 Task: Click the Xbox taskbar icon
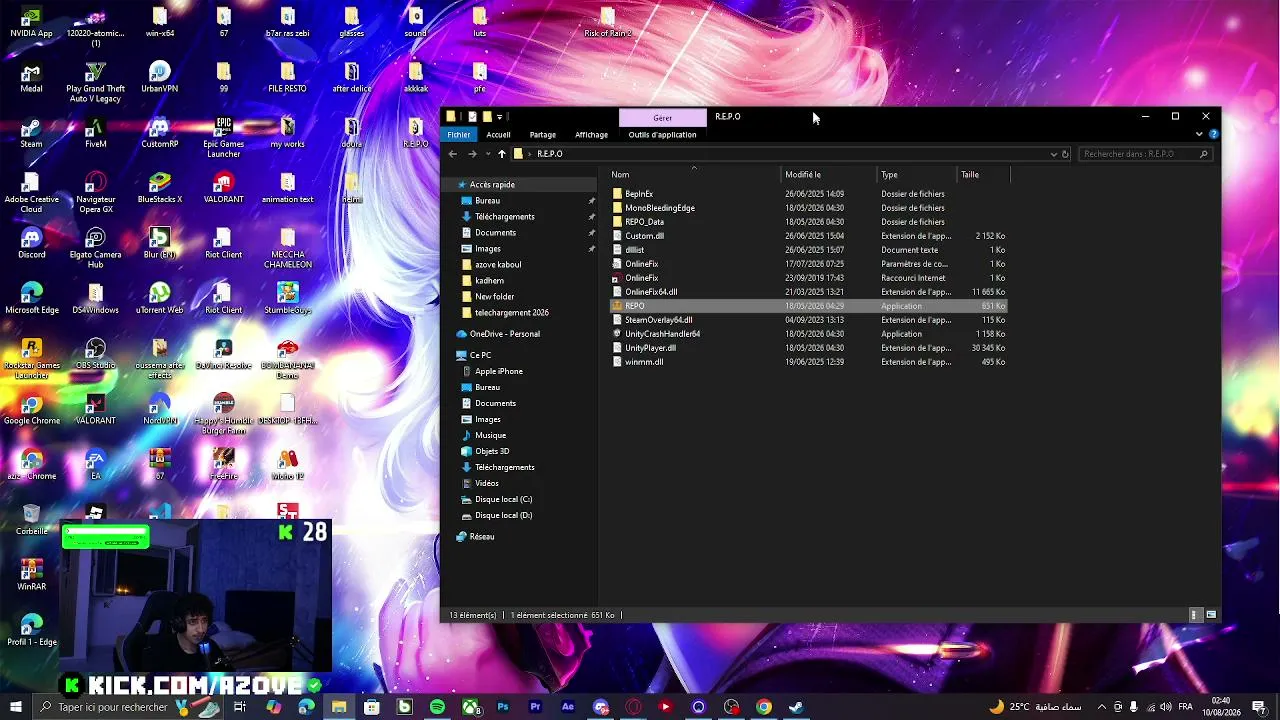pos(470,707)
